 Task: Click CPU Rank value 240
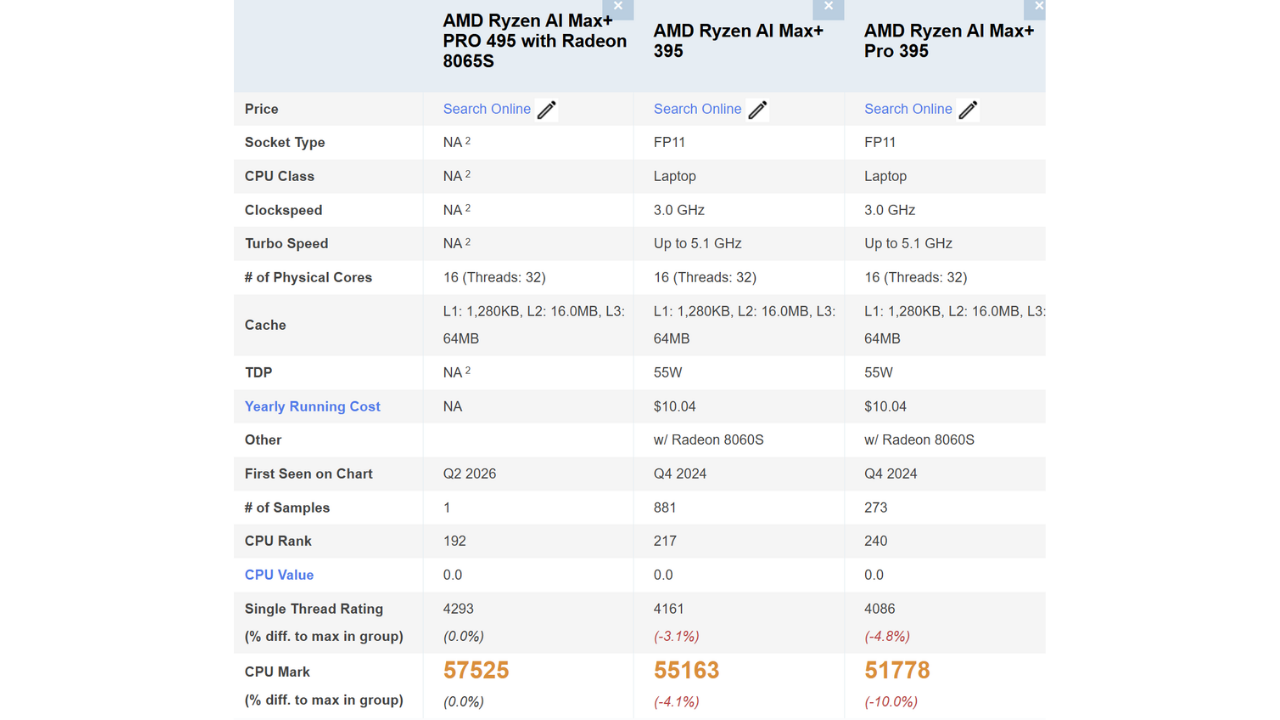(x=876, y=541)
